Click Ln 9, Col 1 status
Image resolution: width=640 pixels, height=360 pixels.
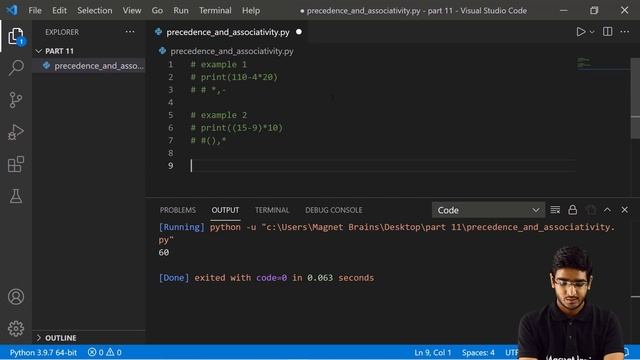point(433,353)
